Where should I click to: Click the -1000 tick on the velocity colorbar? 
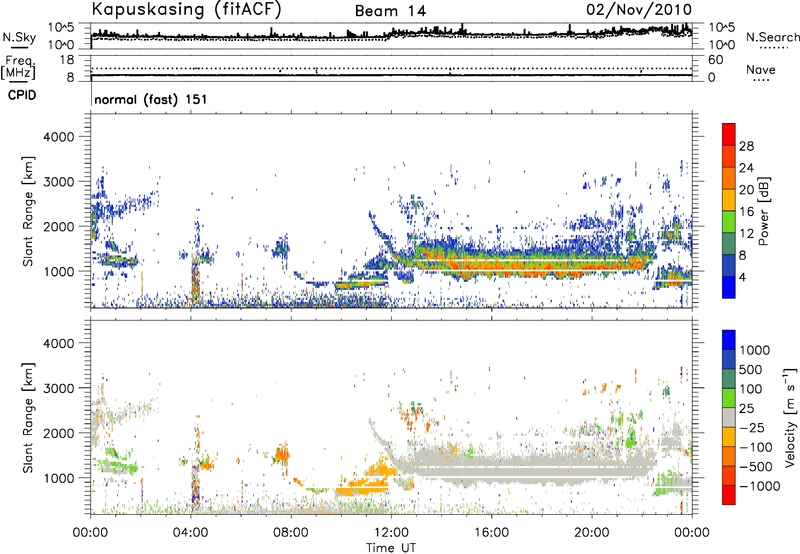760,486
